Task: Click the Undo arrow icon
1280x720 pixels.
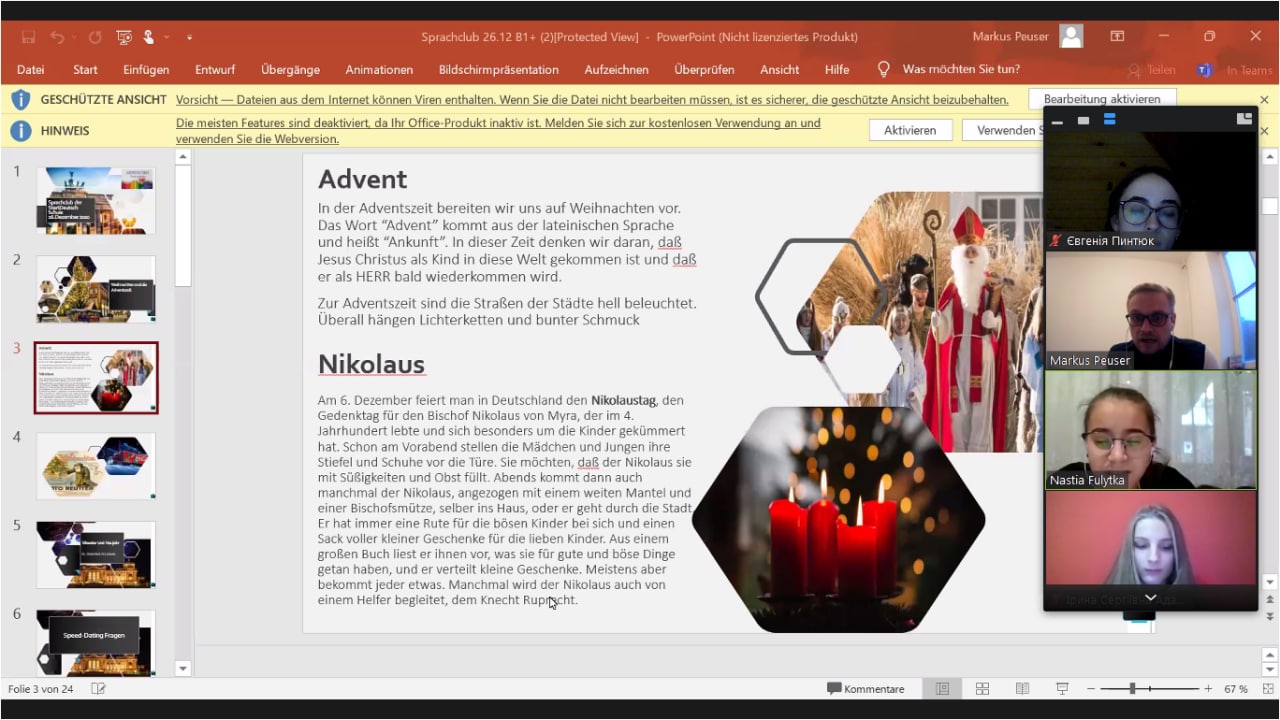Action: point(57,37)
